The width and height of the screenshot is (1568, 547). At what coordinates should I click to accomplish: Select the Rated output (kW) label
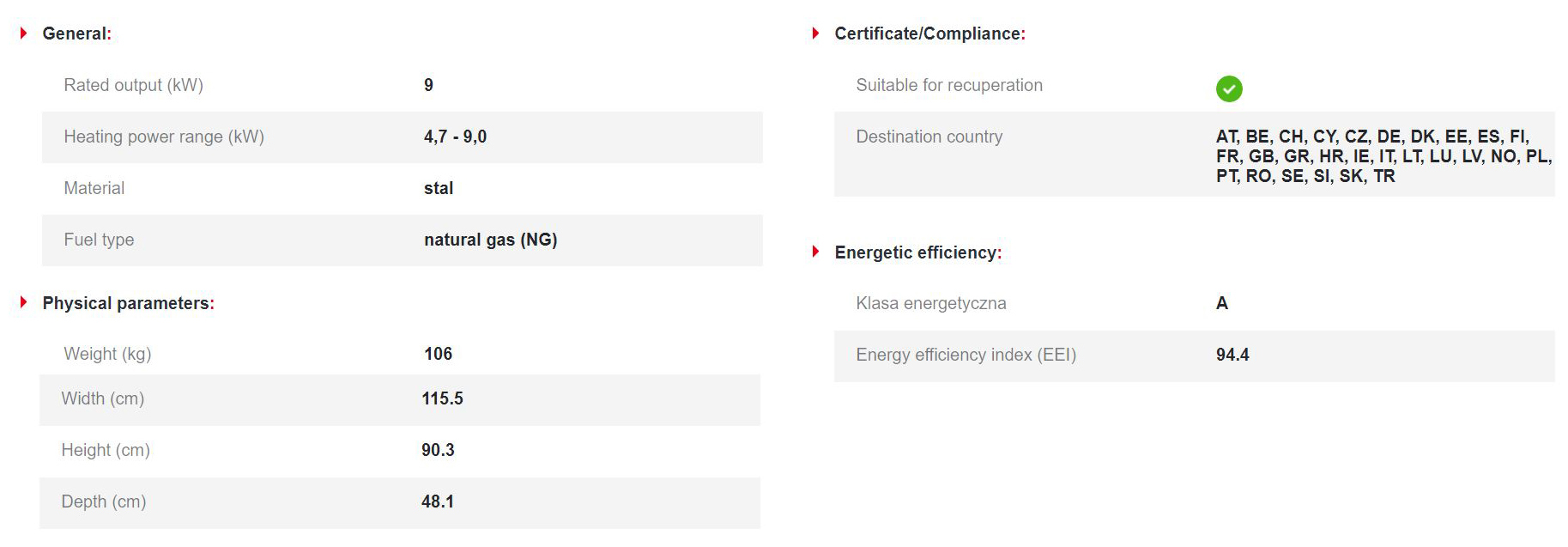(133, 85)
